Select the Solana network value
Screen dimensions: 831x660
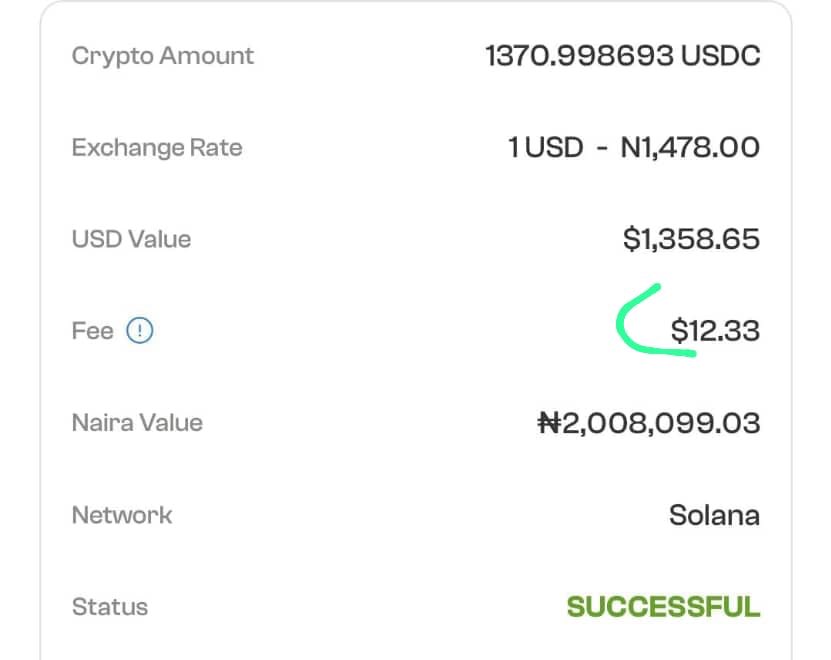tap(714, 516)
